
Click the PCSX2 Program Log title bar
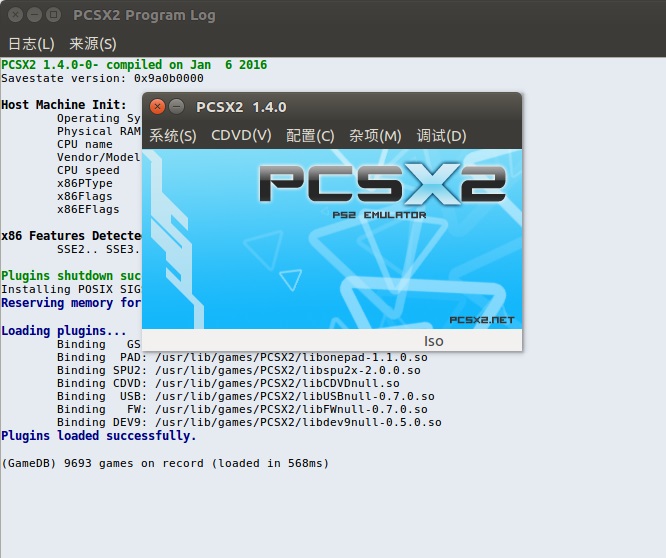point(333,15)
